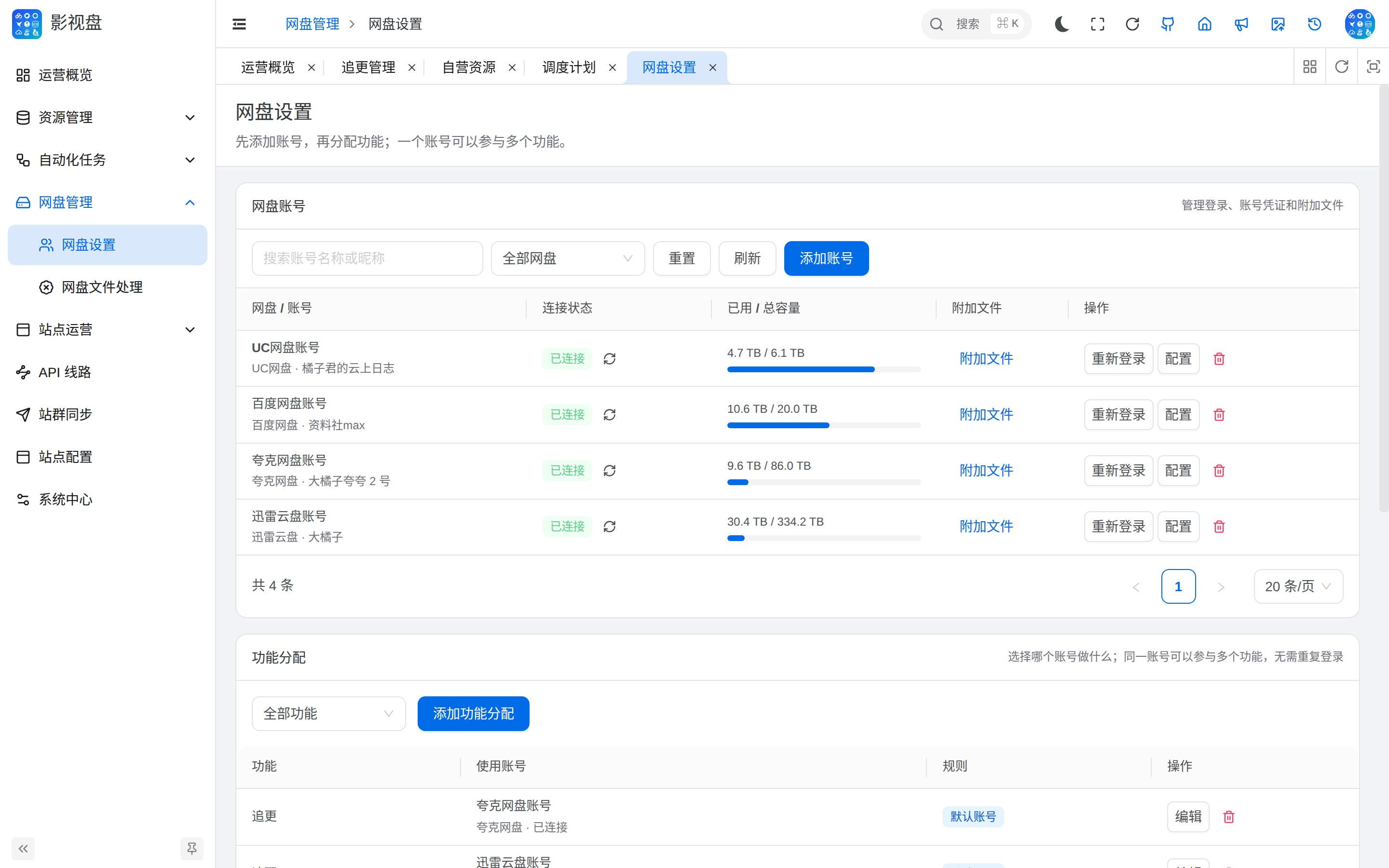Open the 20 条/页 page size dropdown
Image resolution: width=1389 pixels, height=868 pixels.
pyautogui.click(x=1298, y=586)
